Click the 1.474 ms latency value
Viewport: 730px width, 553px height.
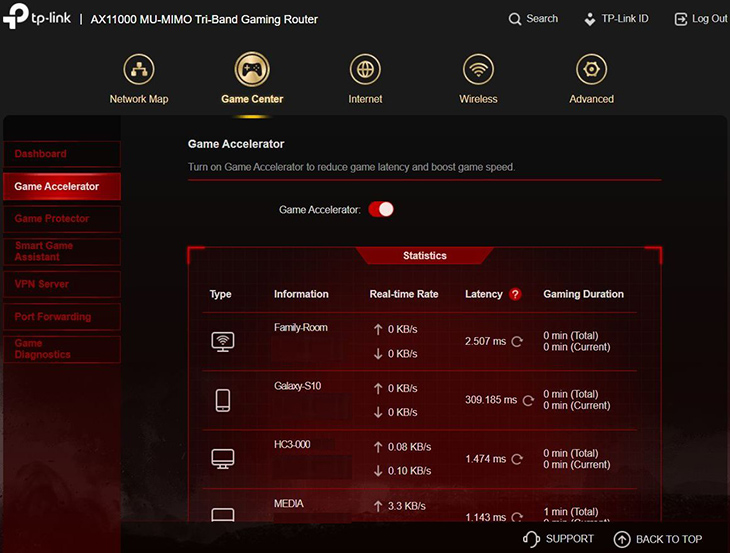pos(486,459)
